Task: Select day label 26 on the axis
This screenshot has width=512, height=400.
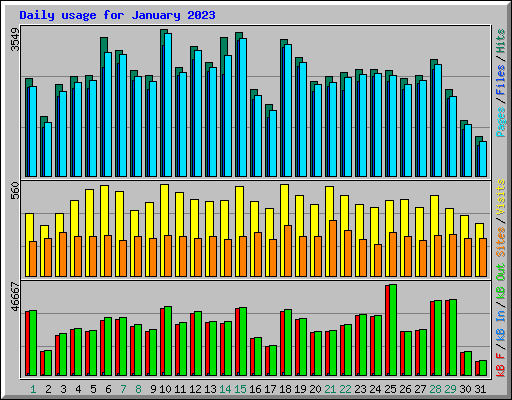Action: click(405, 389)
